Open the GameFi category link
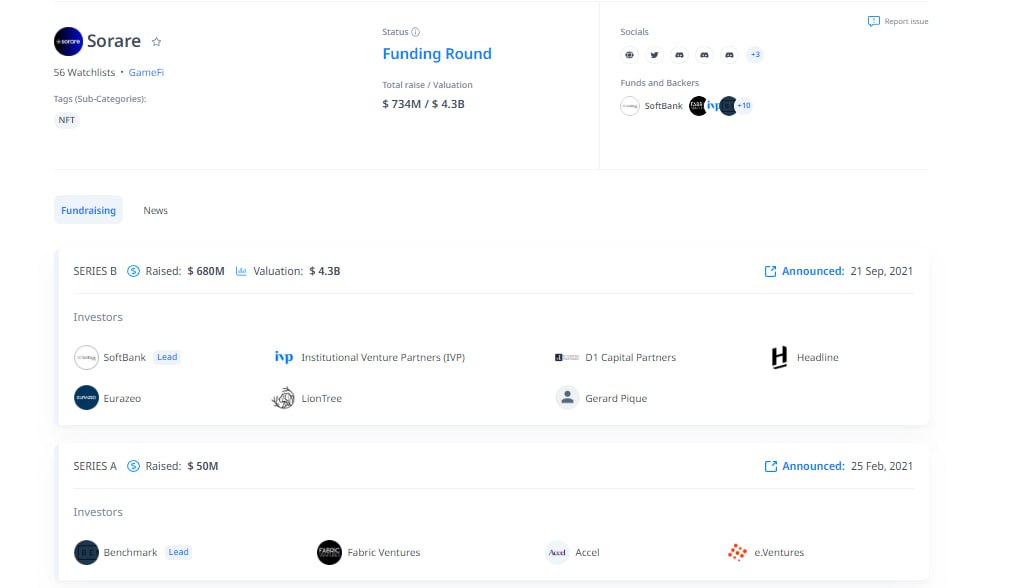This screenshot has height=588, width=1024. 146,73
